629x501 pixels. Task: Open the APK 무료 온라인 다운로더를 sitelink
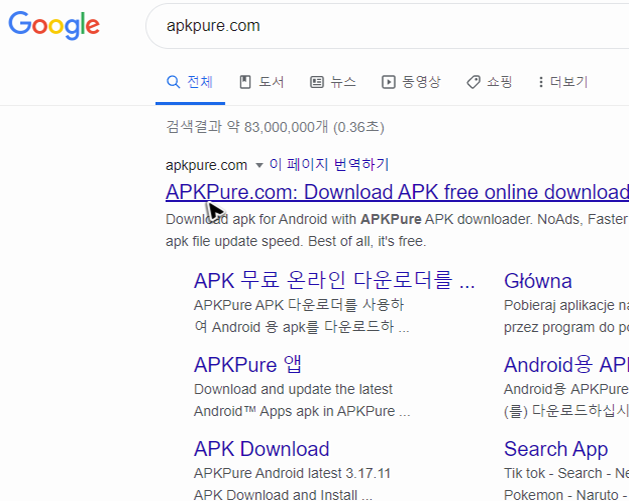pos(334,280)
